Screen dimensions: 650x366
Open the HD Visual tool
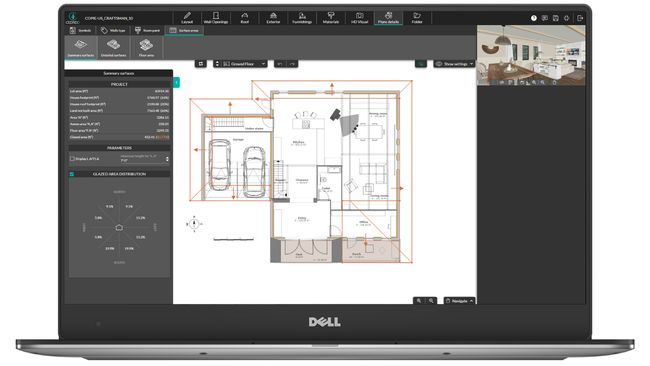tap(359, 18)
